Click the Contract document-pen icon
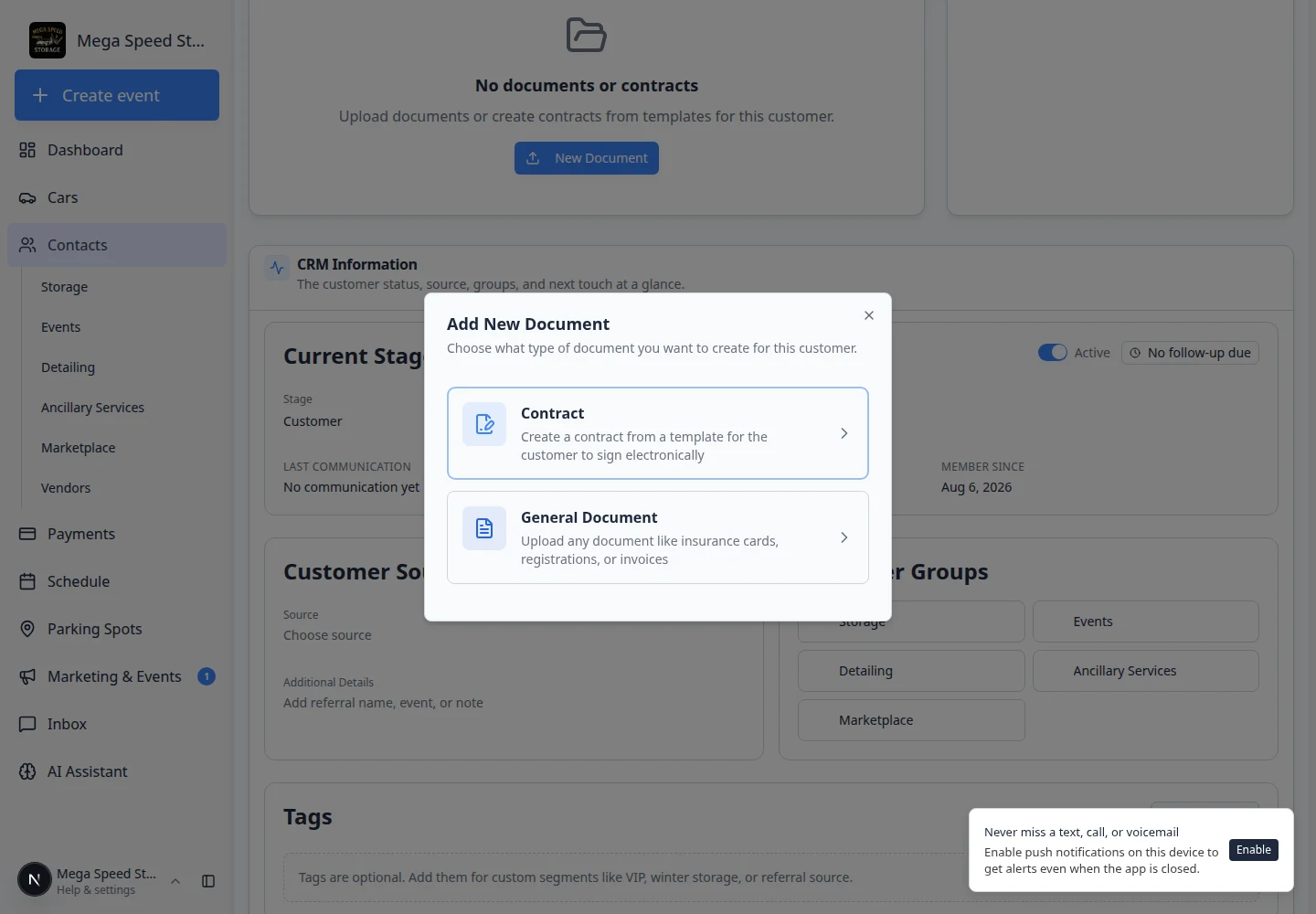Image resolution: width=1316 pixels, height=914 pixels. tap(484, 424)
